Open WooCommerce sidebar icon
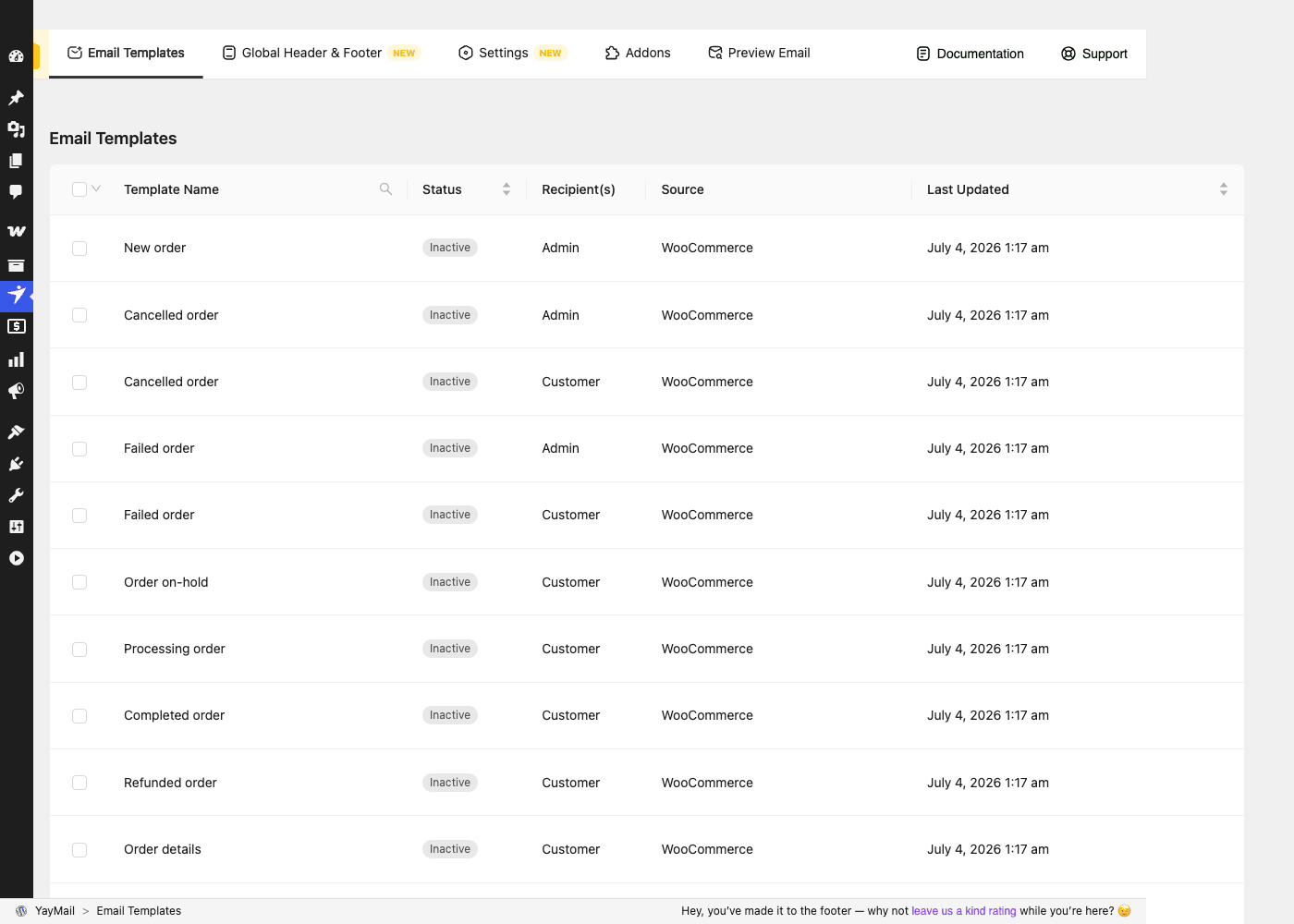This screenshot has height=924, width=1294. [16, 231]
